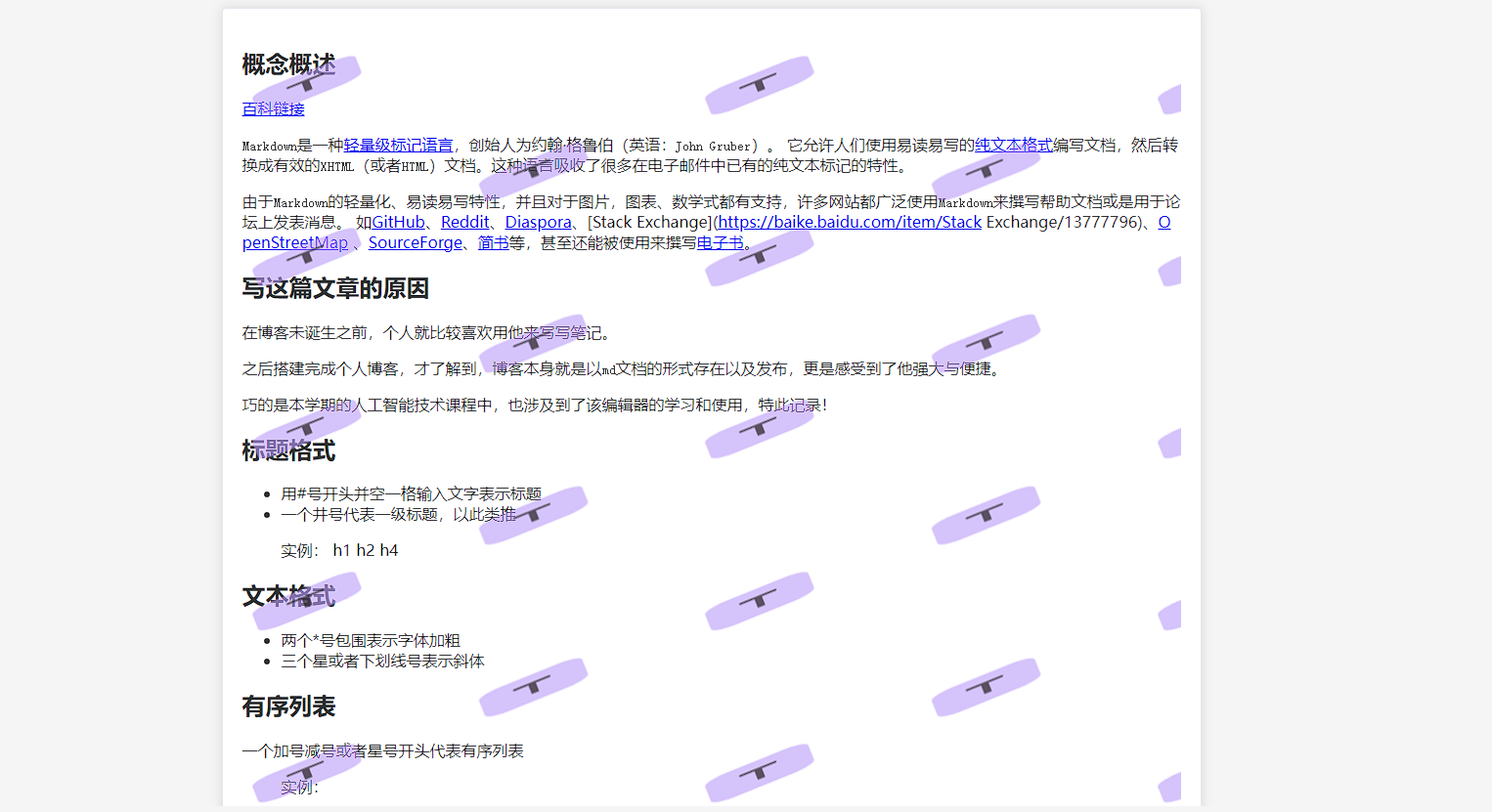Click the Diaspora link
This screenshot has height=812, width=1492.
coord(539,222)
